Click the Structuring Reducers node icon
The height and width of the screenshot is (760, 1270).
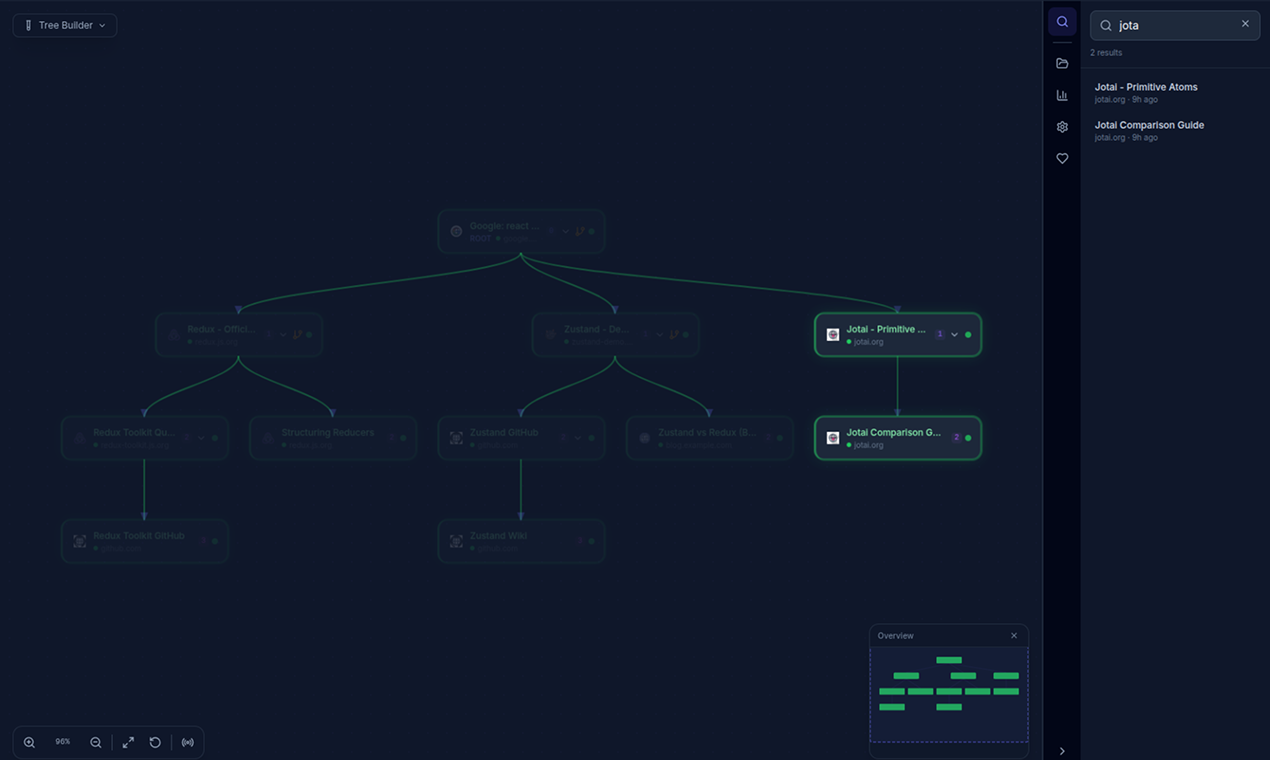[x=268, y=438]
